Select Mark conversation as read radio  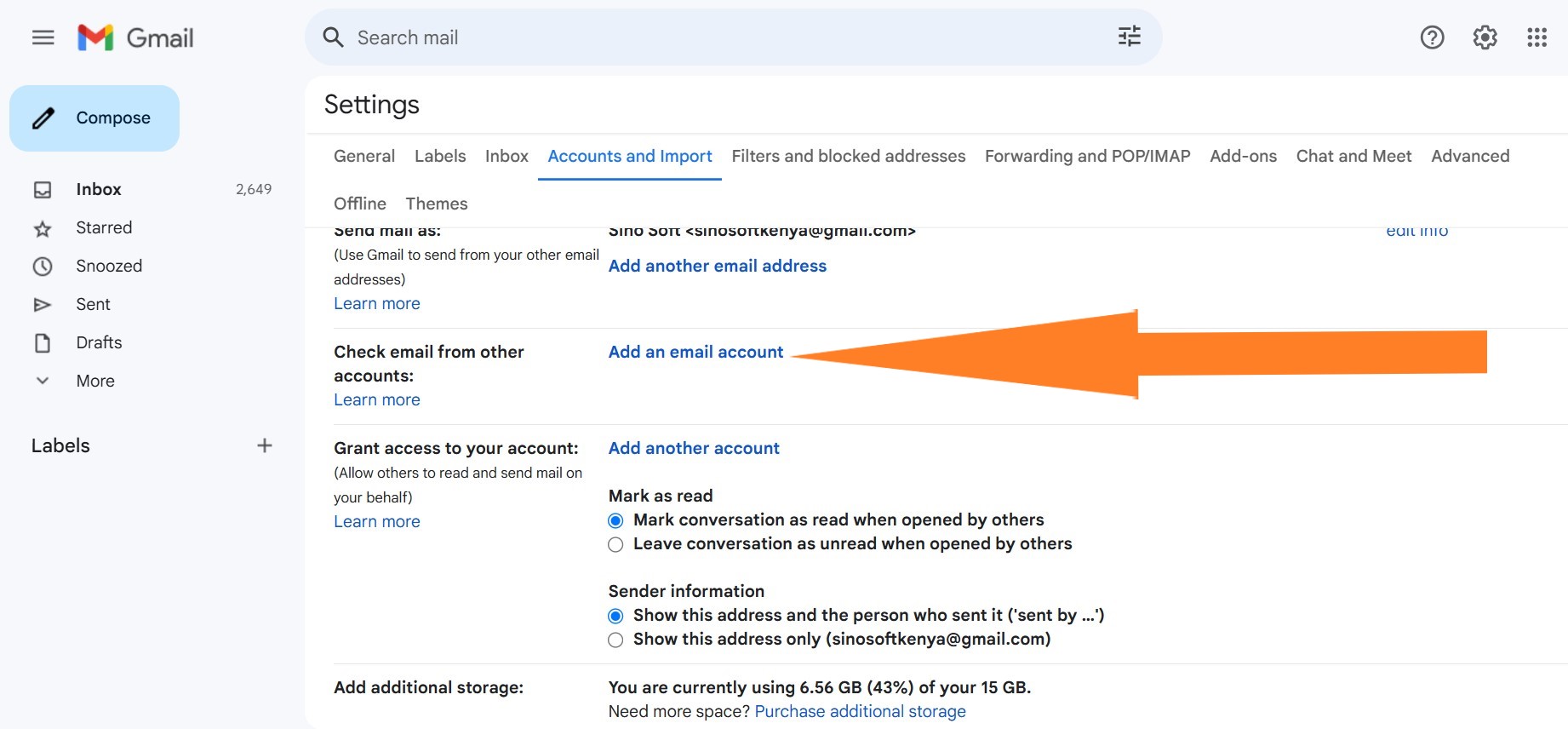click(x=615, y=520)
